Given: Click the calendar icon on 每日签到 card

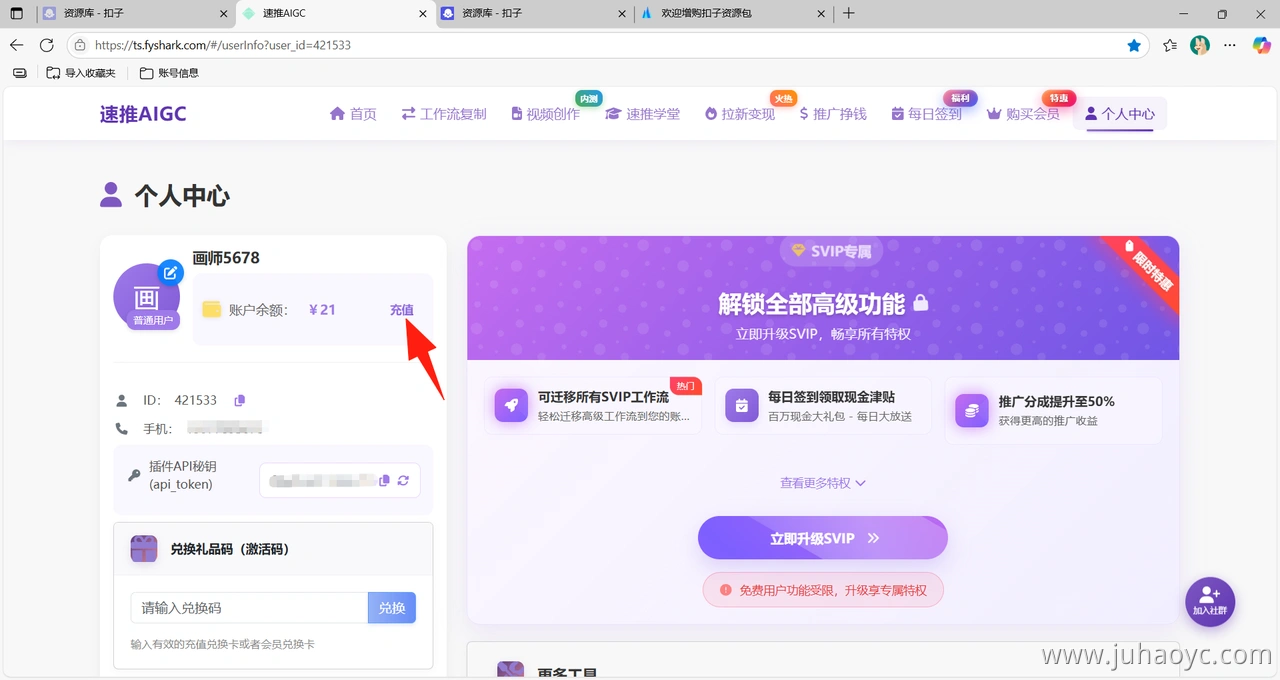Looking at the screenshot, I should point(742,406).
